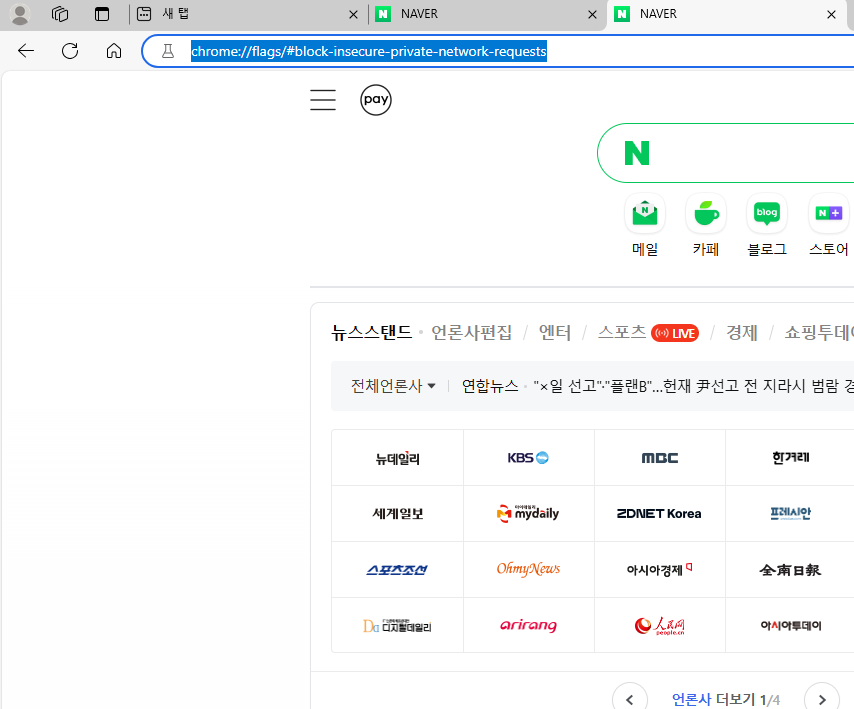Open the home page icon
The height and width of the screenshot is (709, 854).
(x=114, y=51)
